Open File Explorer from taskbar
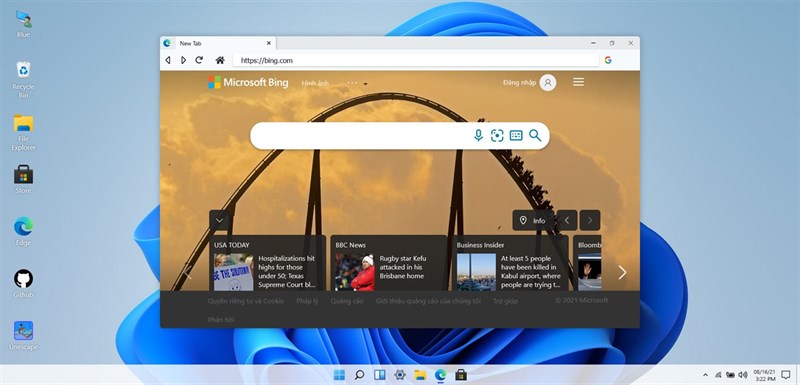Screen dimensions: 800x385 [420, 375]
